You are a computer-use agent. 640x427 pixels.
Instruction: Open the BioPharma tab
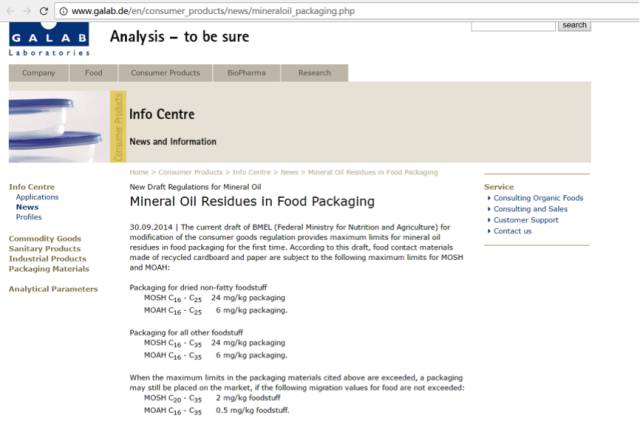click(247, 73)
